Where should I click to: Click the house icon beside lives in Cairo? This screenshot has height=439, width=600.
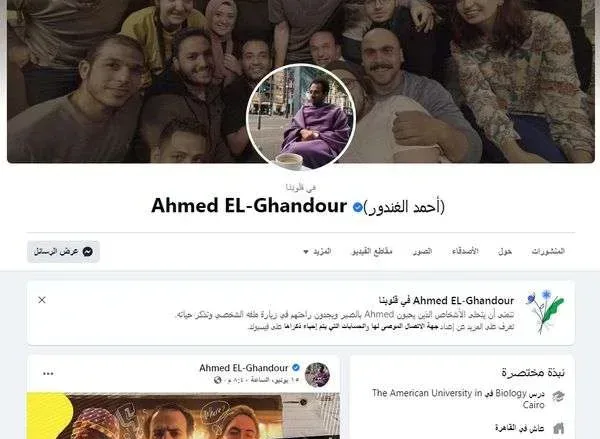559,428
